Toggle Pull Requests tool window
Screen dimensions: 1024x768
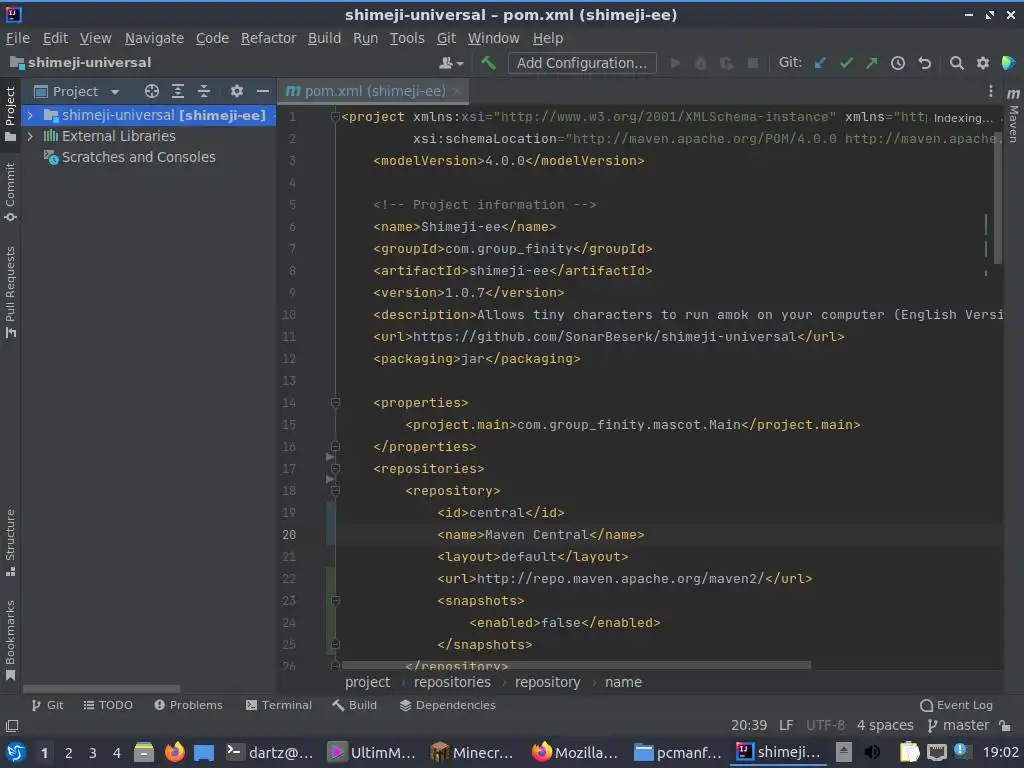click(x=10, y=292)
